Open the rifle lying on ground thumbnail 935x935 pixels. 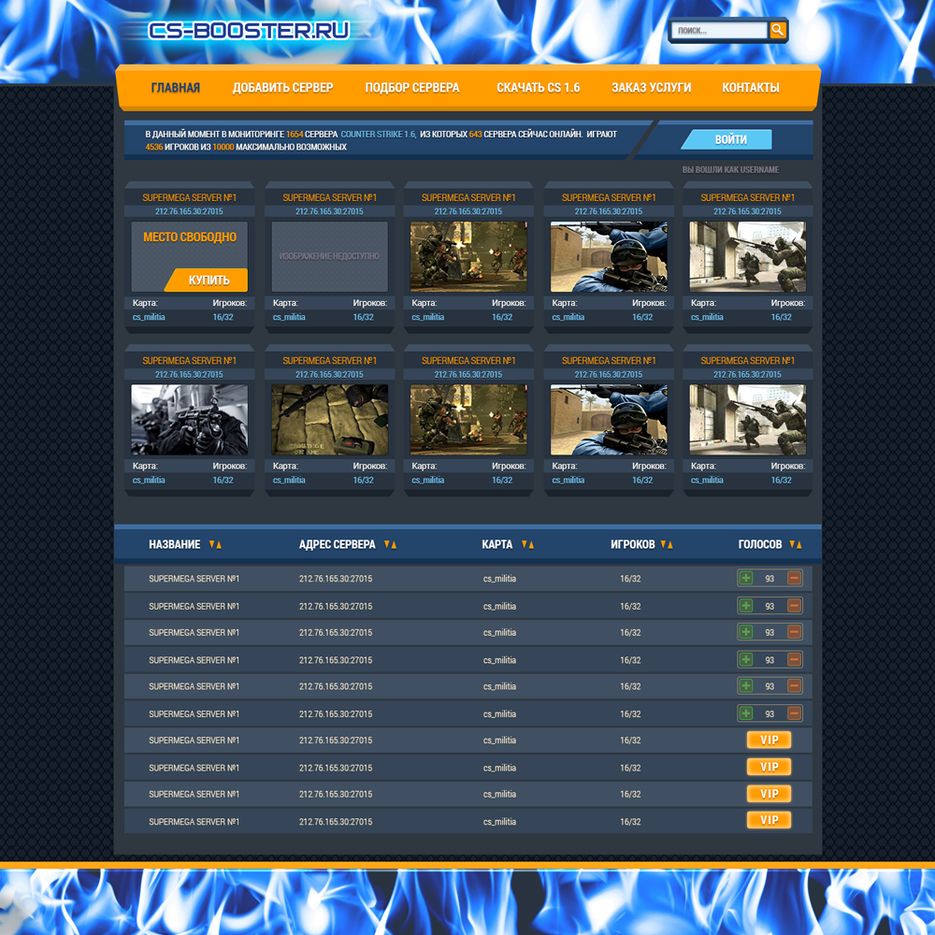329,419
